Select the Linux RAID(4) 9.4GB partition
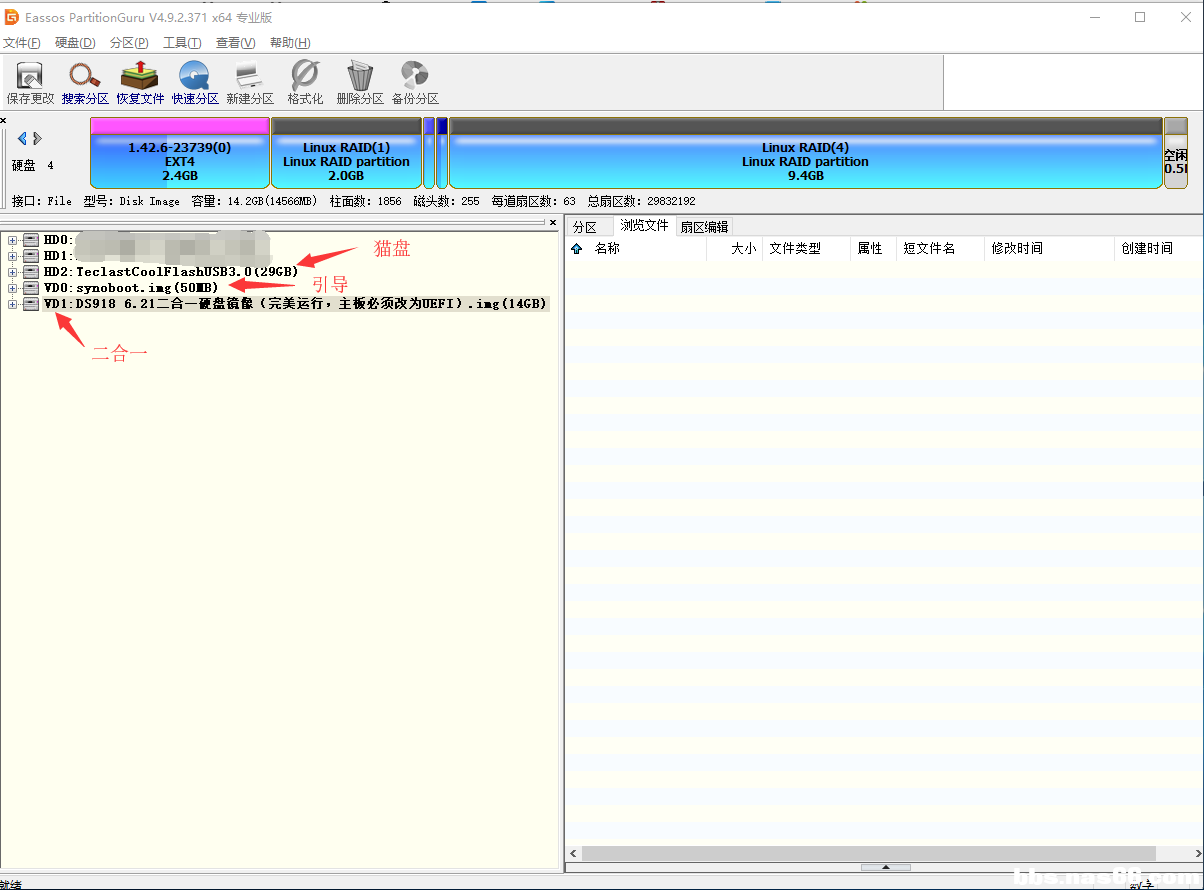 (x=805, y=160)
